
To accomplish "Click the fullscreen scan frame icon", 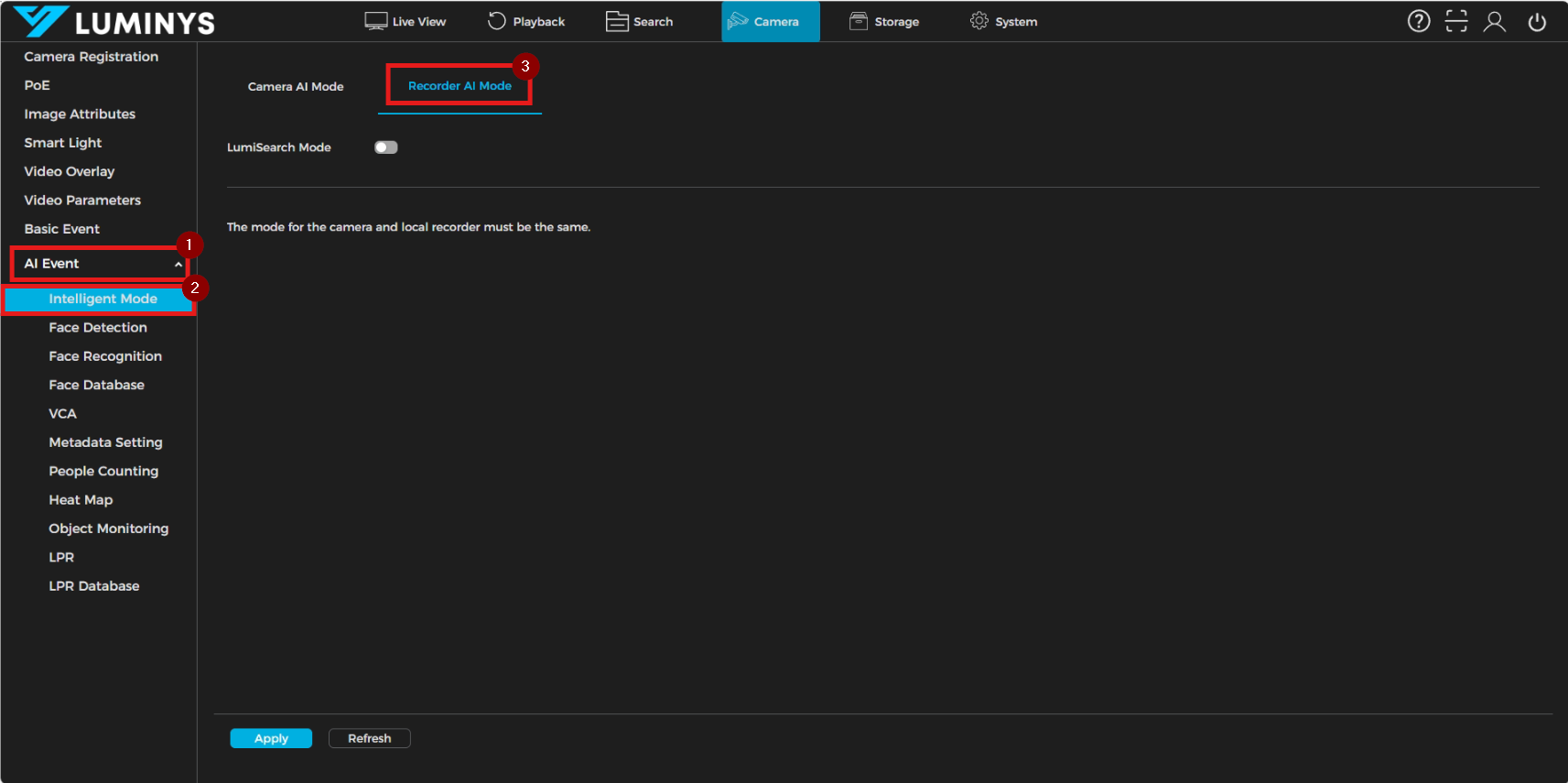I will point(1455,21).
